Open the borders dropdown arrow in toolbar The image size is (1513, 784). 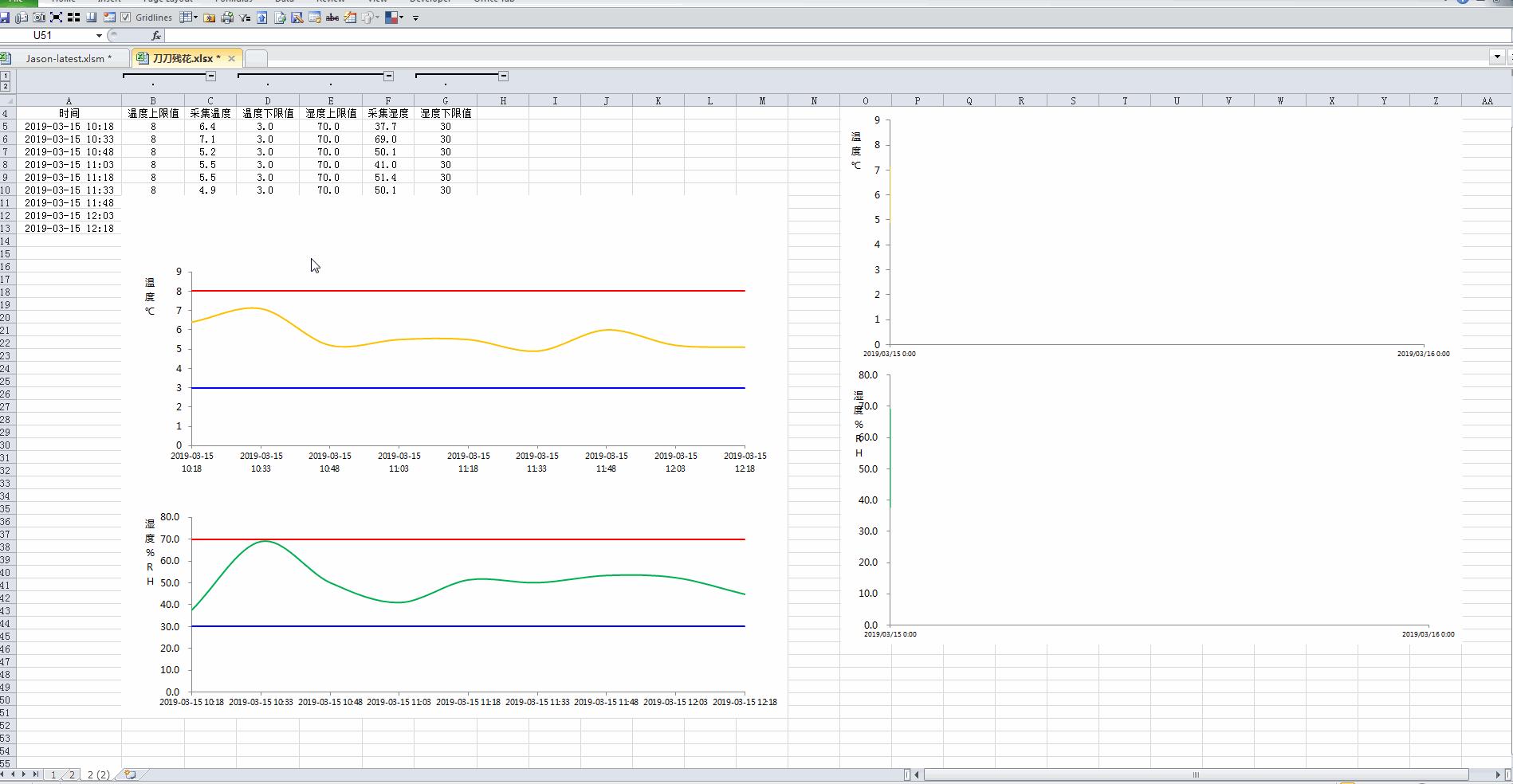pyautogui.click(x=195, y=17)
